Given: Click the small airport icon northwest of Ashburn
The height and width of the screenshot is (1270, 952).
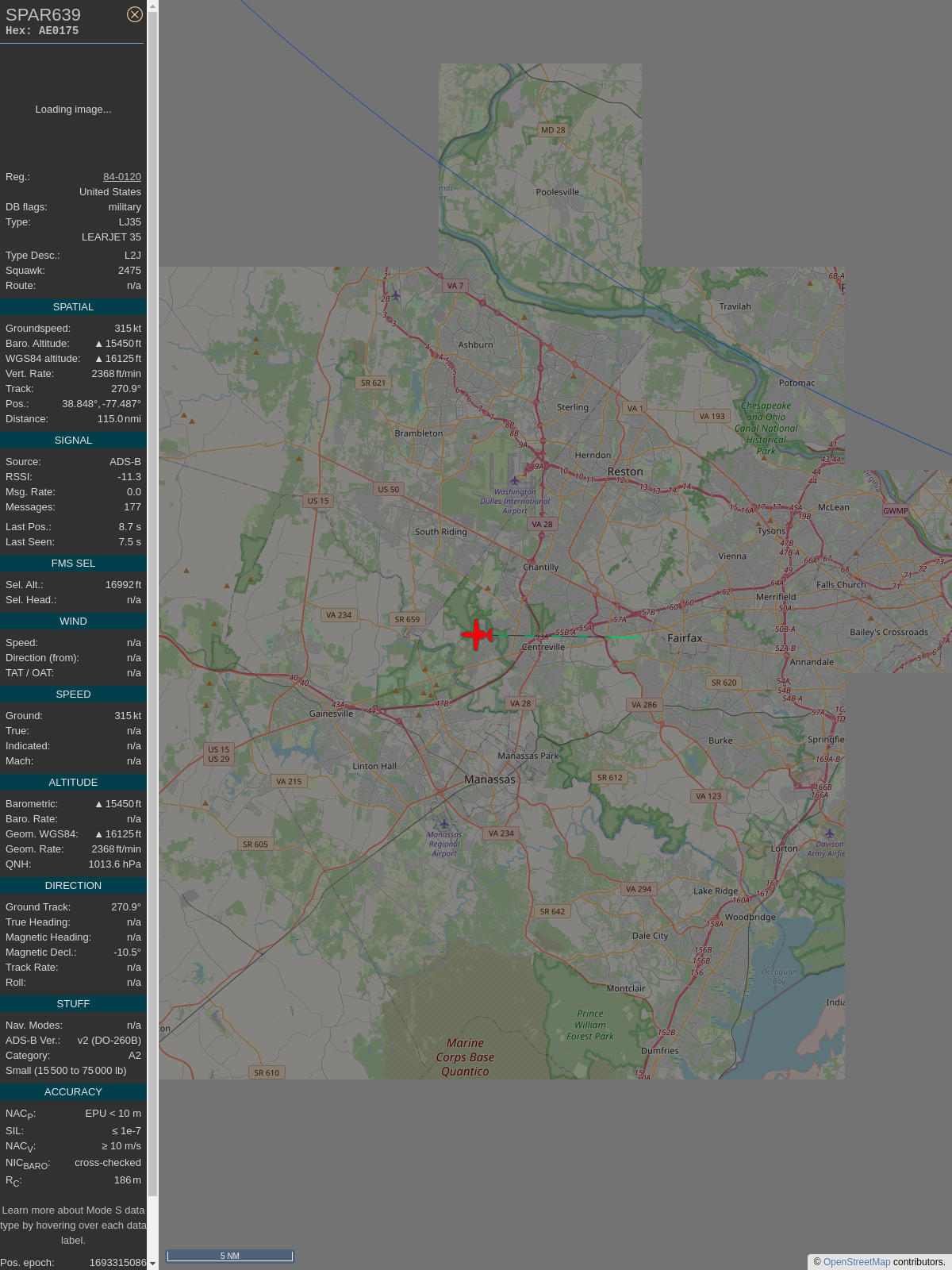Looking at the screenshot, I should [x=396, y=295].
